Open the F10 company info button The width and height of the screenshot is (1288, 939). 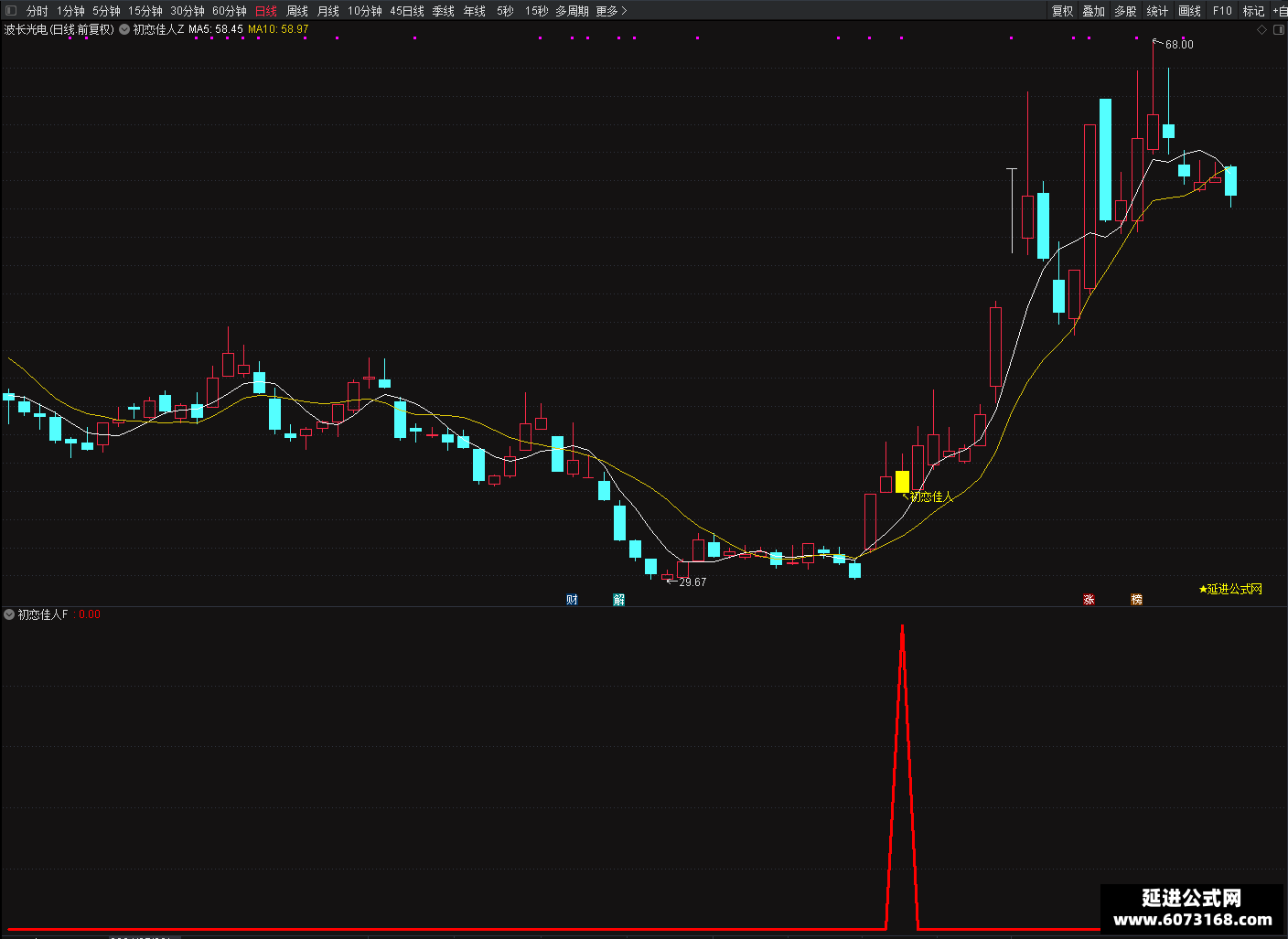[1222, 11]
